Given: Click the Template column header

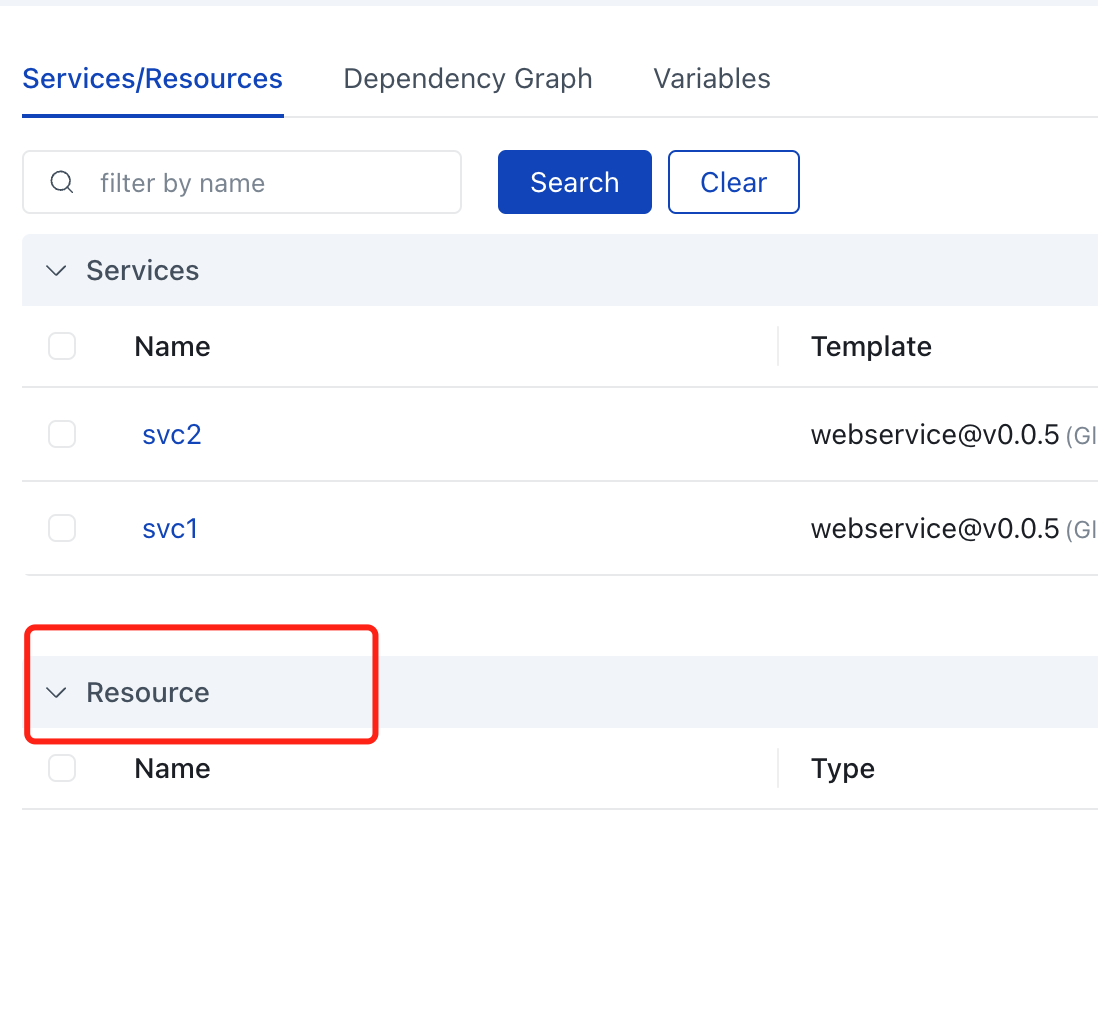Looking at the screenshot, I should [x=871, y=346].
